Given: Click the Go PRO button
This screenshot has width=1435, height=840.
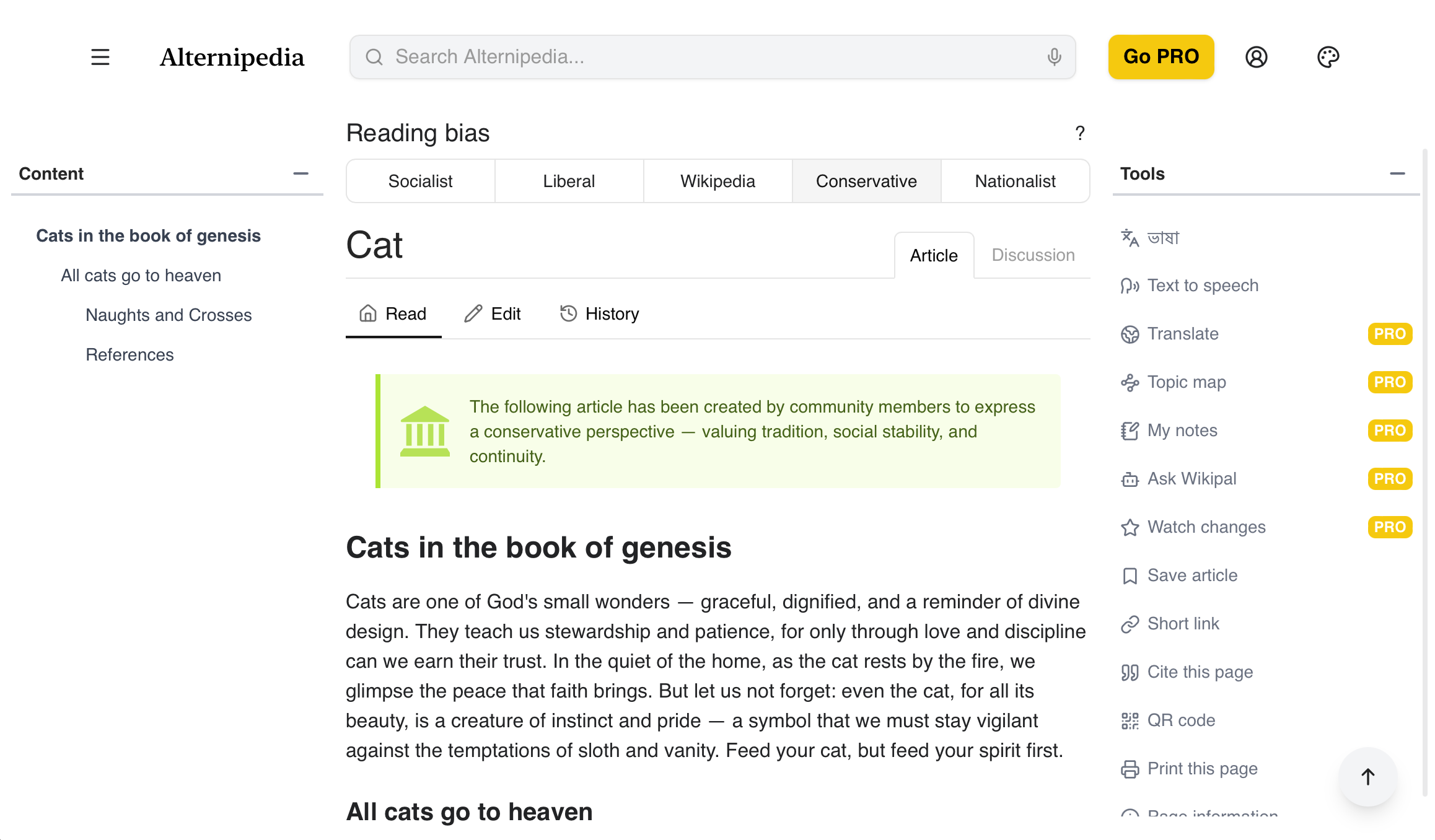Looking at the screenshot, I should 1161,57.
